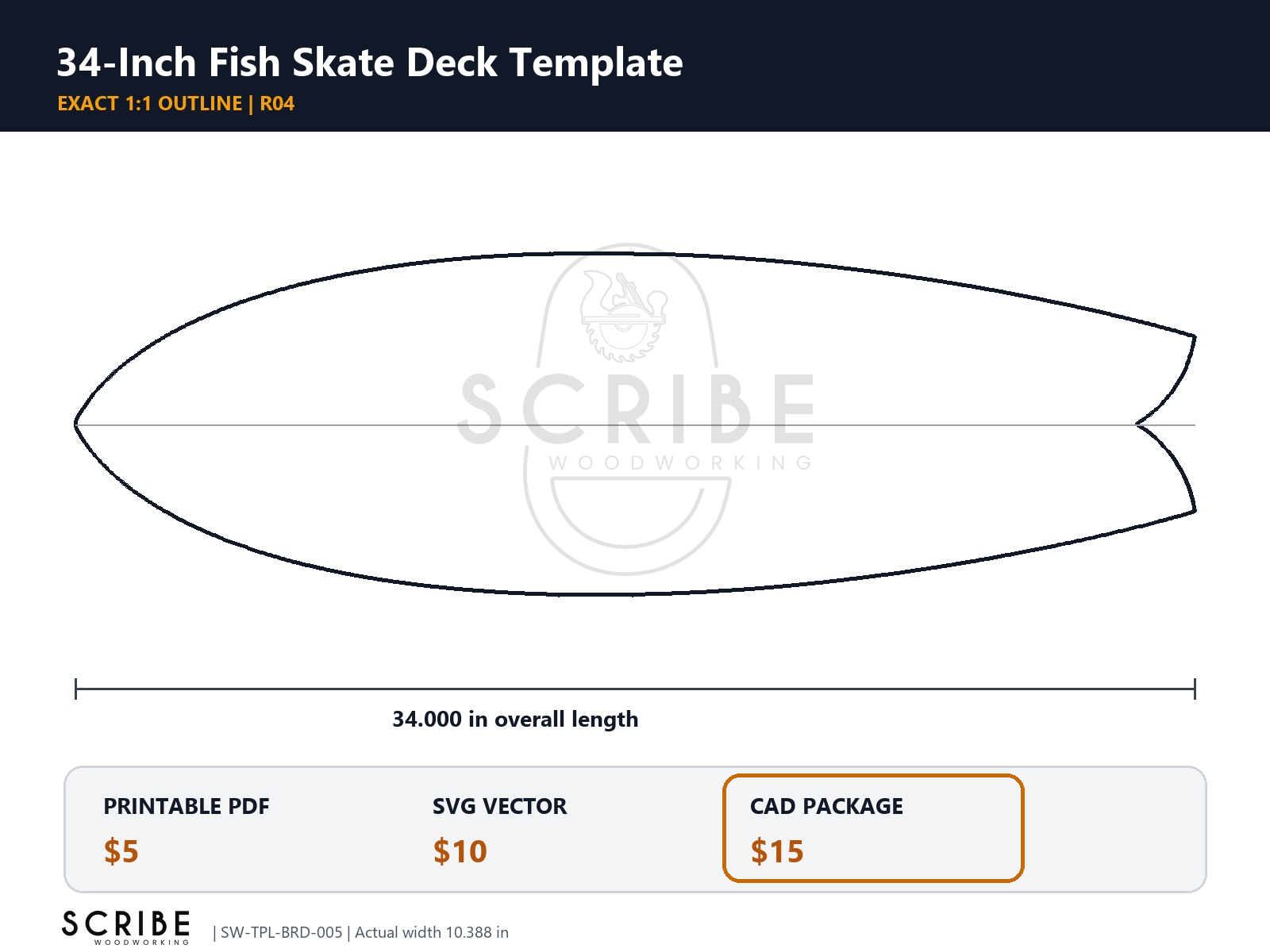
Task: Click the large SCRIBE watermark text
Action: click(x=637, y=409)
